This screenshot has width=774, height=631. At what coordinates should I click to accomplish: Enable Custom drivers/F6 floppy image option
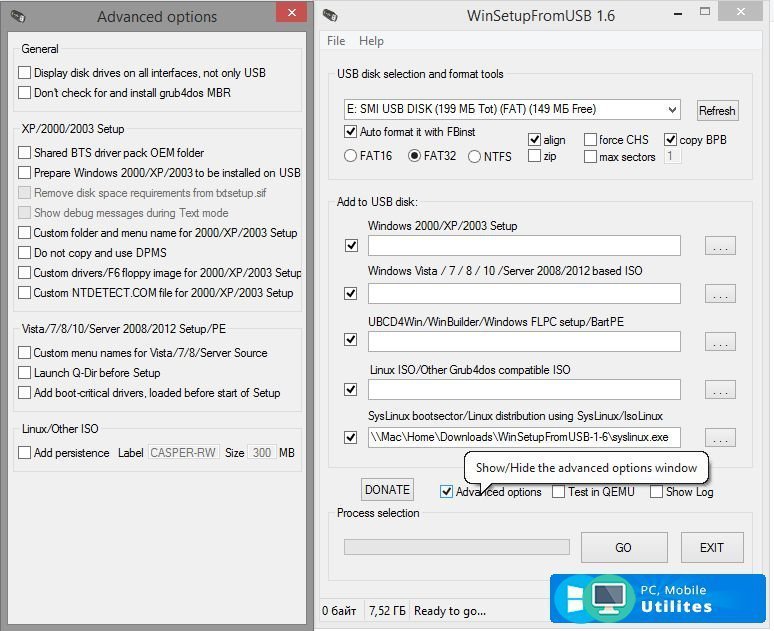[x=24, y=273]
